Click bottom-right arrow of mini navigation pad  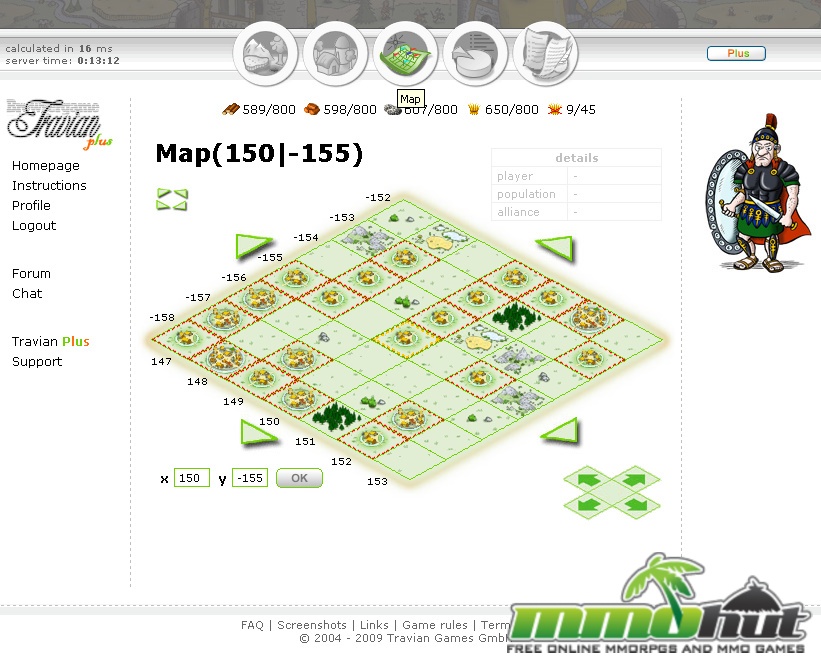pyautogui.click(x=634, y=505)
